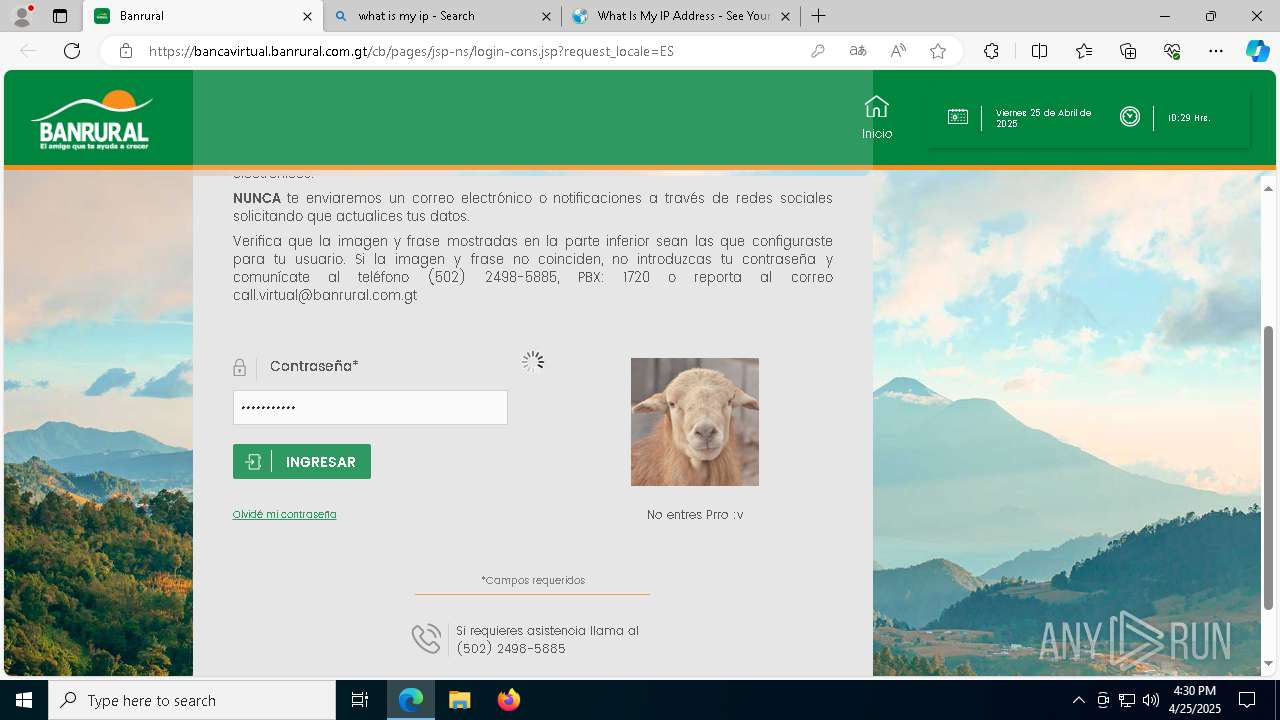Click the Contraseña password field

[x=370, y=408]
